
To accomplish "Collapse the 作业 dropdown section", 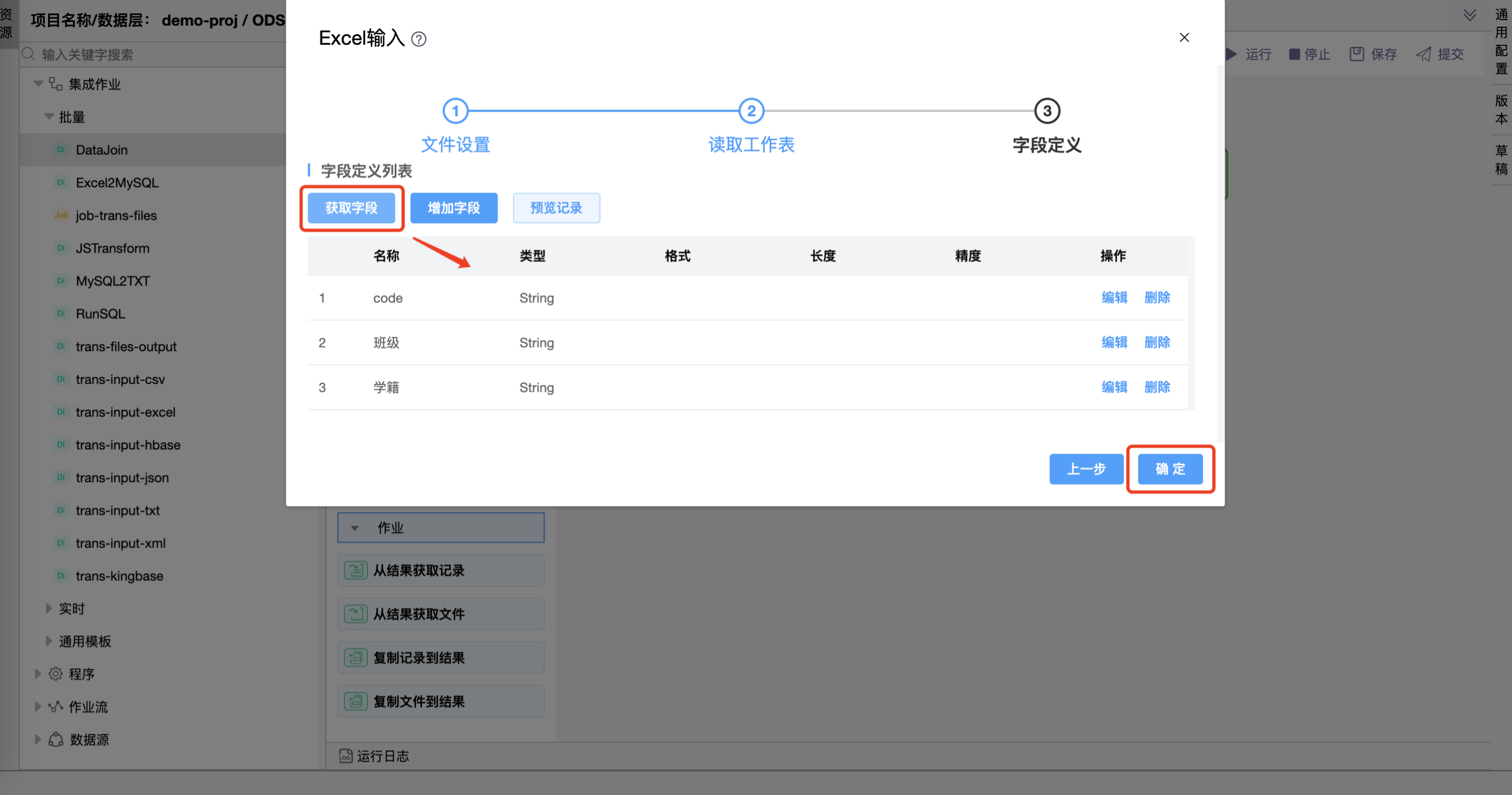I will (x=354, y=528).
